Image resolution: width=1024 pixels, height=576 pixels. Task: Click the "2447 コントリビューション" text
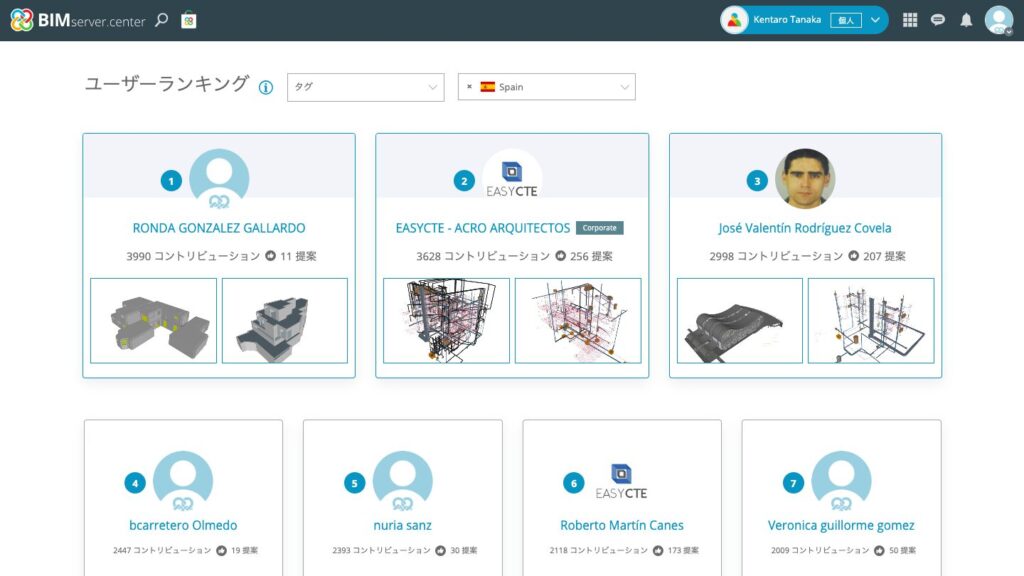tap(162, 551)
